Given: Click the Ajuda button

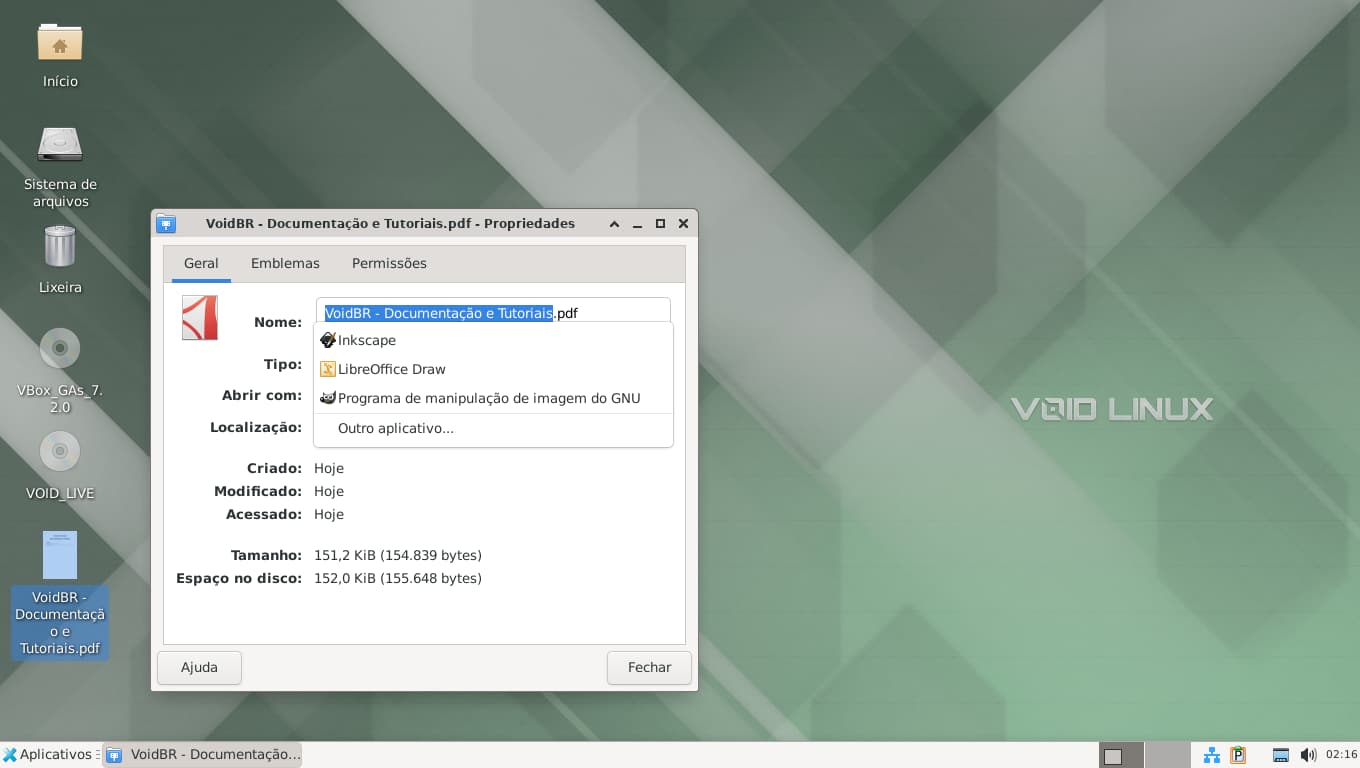Looking at the screenshot, I should coord(199,667).
